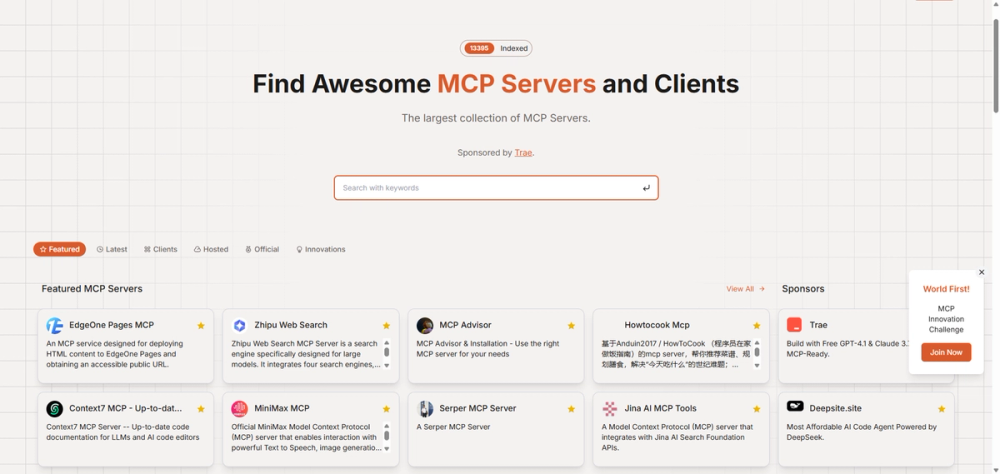Image resolution: width=1000 pixels, height=474 pixels.
Task: Click the star on Howtocook Mcp card
Action: click(756, 325)
